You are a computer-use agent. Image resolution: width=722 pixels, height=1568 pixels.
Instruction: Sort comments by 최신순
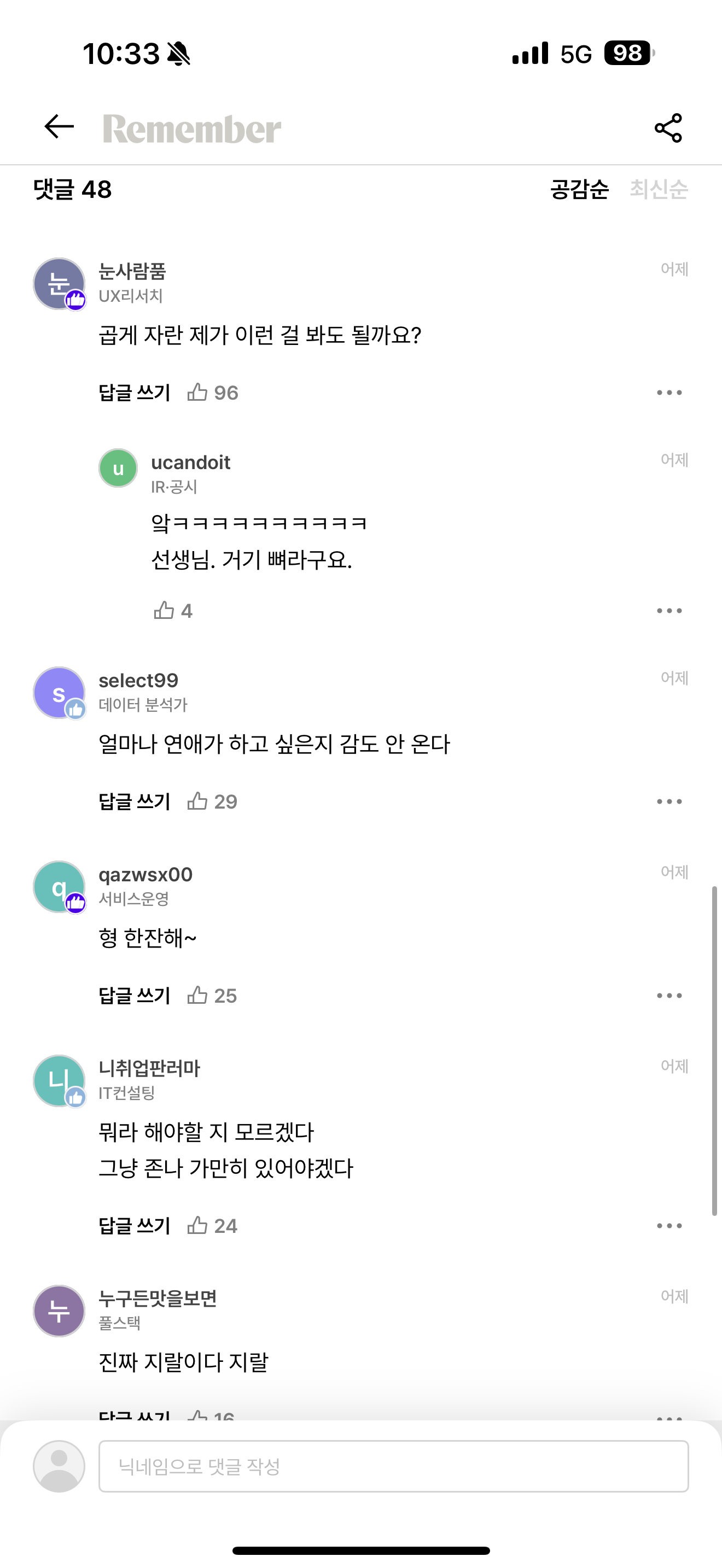[x=659, y=189]
